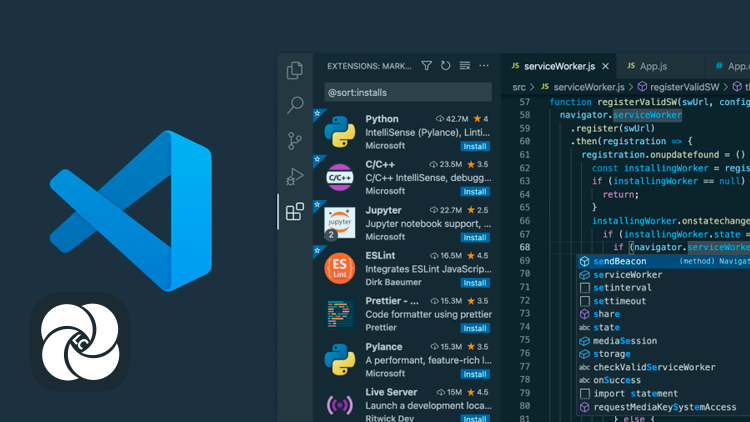Open Run and Debug icon

click(295, 176)
